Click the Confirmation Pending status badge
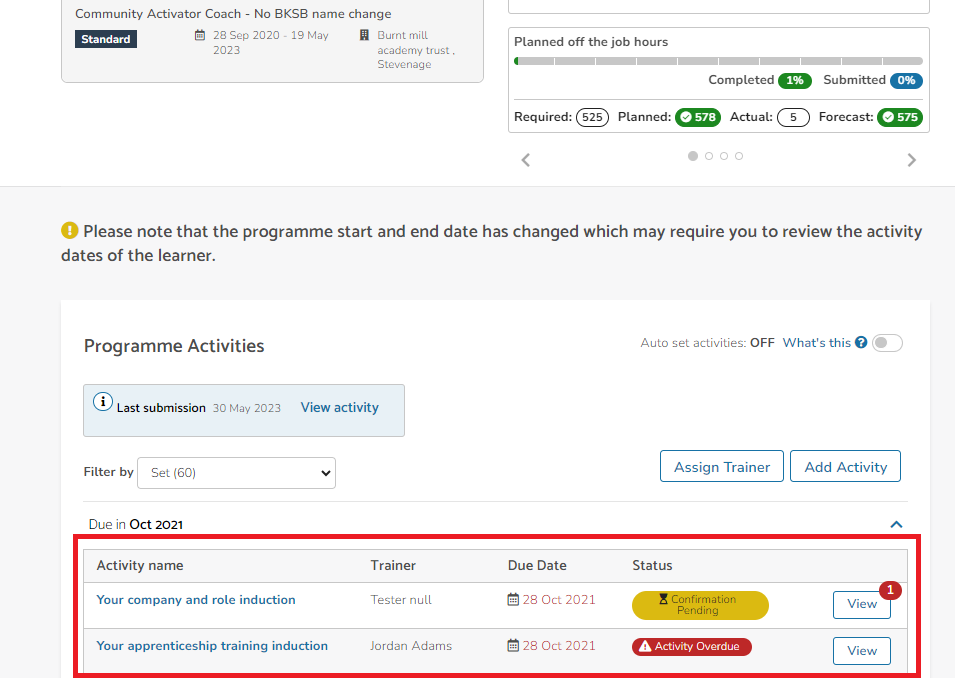955x678 pixels. [x=700, y=605]
